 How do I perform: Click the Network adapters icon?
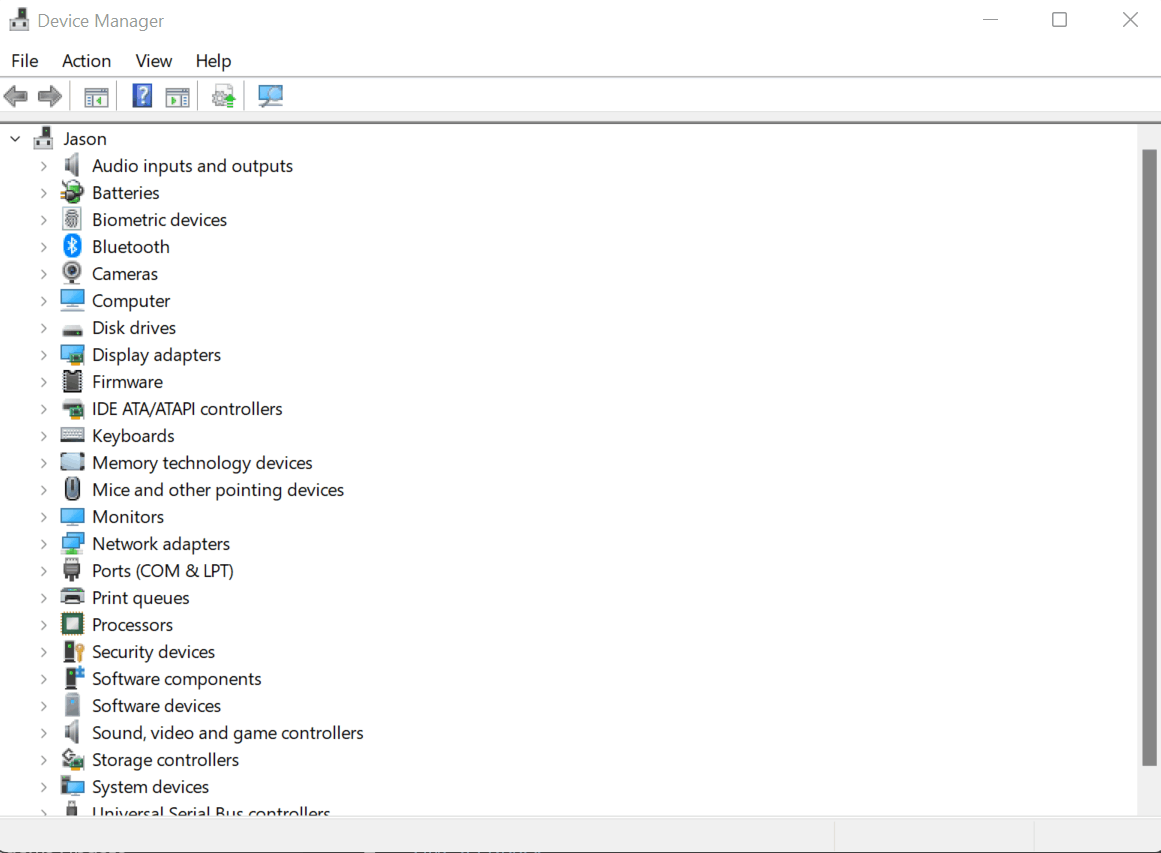72,543
